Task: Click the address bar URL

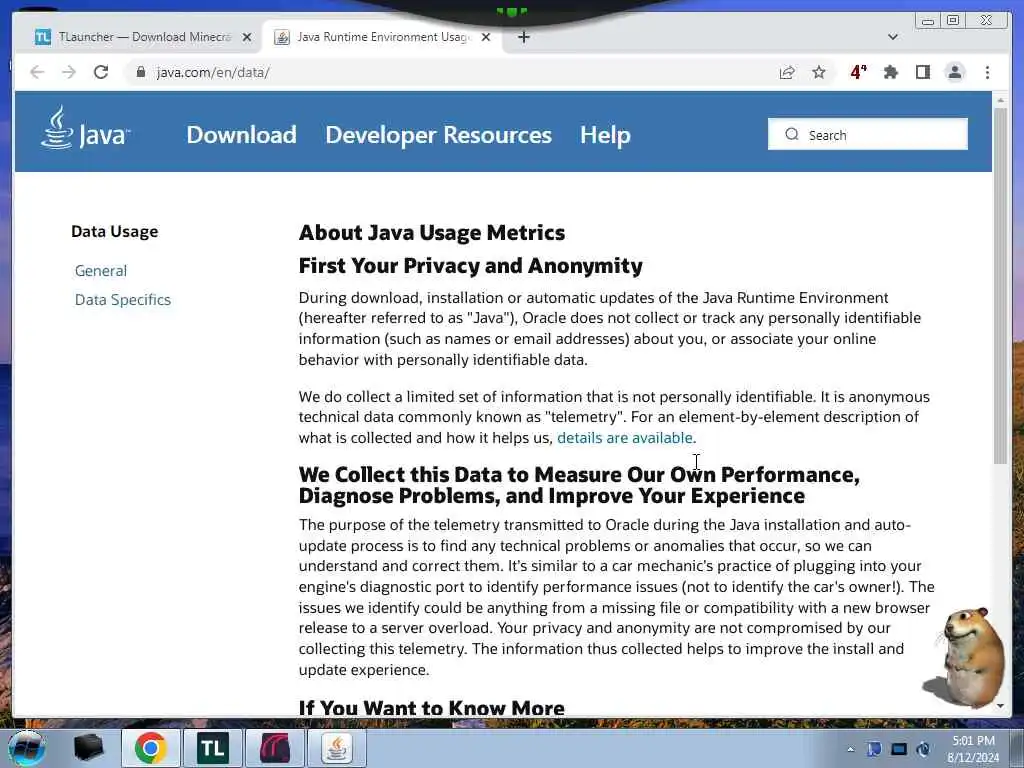Action: (x=213, y=72)
